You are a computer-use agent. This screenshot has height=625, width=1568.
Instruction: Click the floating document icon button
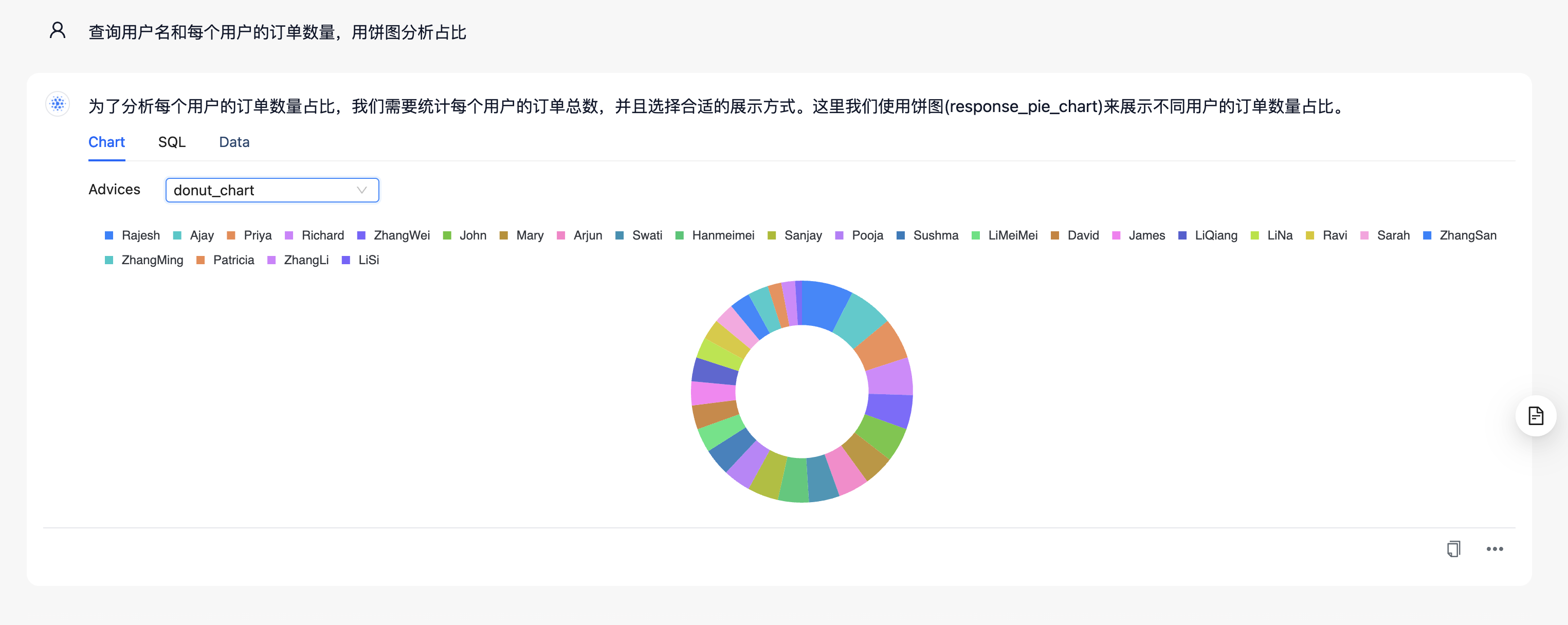click(x=1535, y=416)
